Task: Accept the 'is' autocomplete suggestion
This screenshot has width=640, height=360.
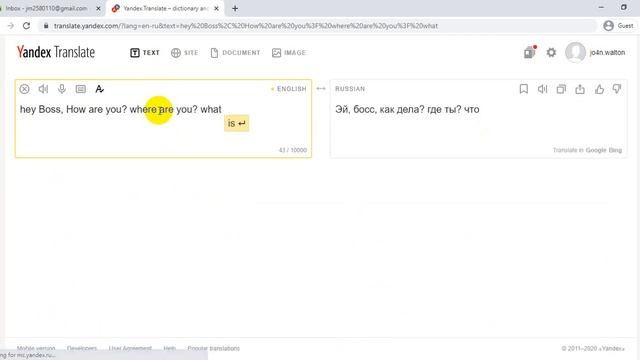Action: 236,123
